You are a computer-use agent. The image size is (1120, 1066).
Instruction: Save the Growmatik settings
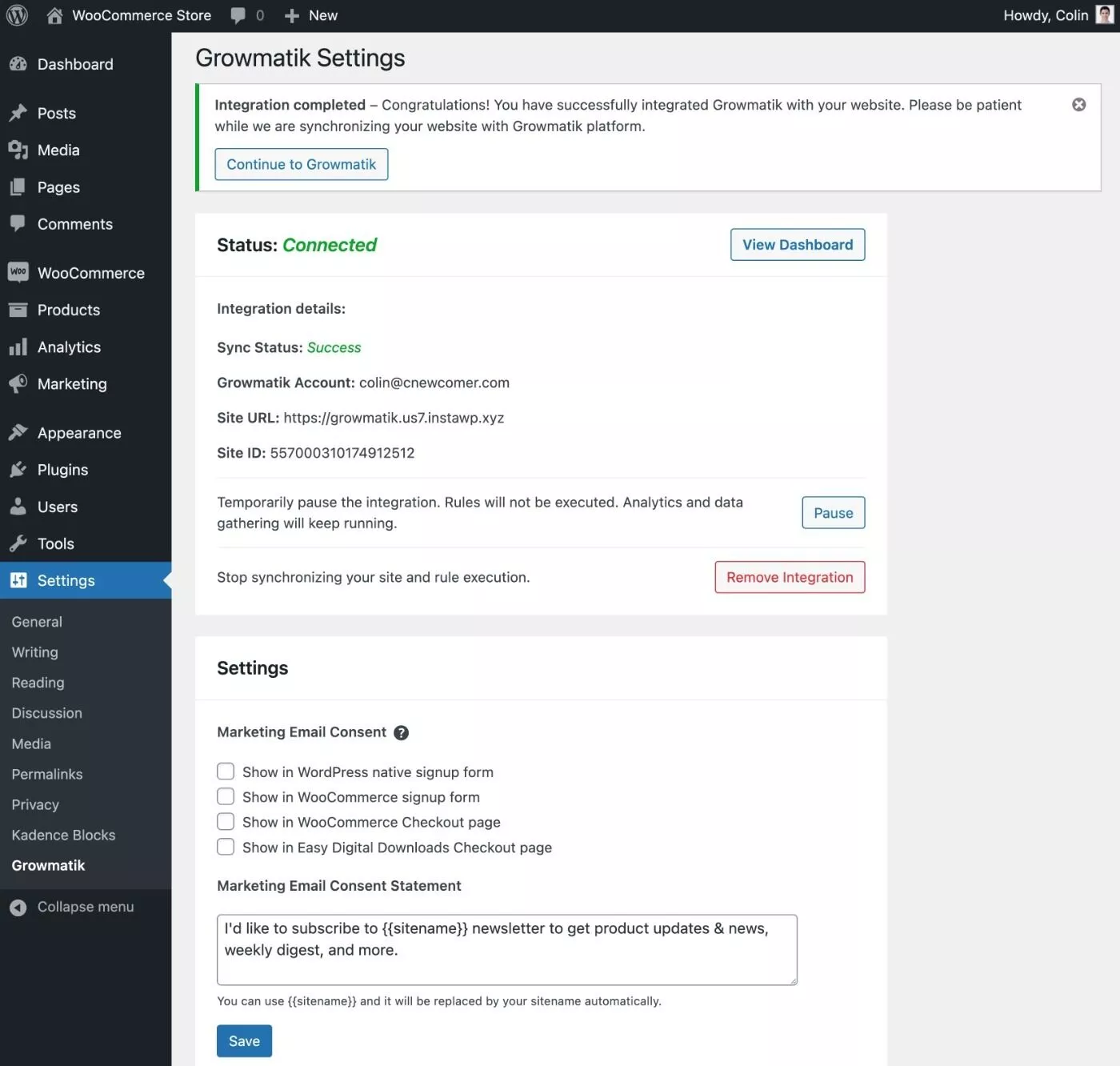(244, 1041)
